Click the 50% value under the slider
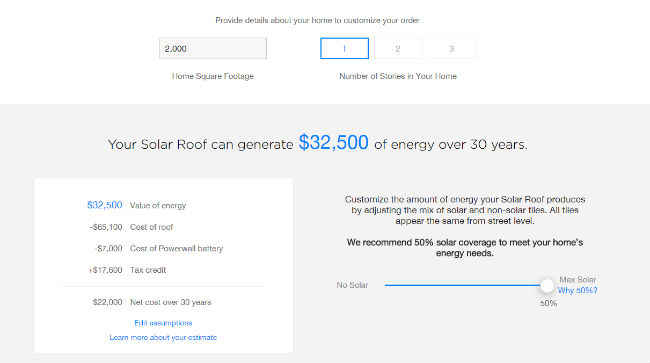 pyautogui.click(x=548, y=303)
